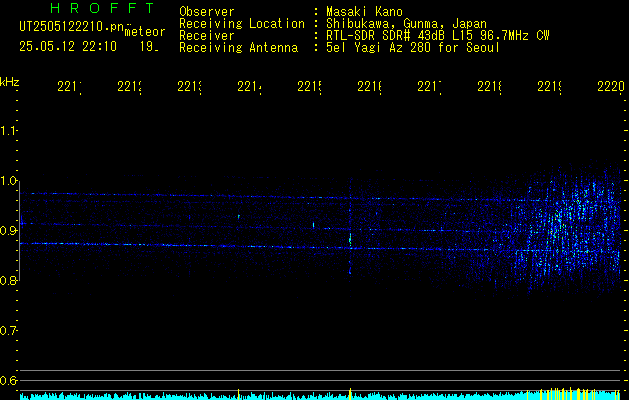Image resolution: width=629 pixels, height=400 pixels.
Task: Click the 0.7 frequency axis label
Action: click(x=7, y=330)
